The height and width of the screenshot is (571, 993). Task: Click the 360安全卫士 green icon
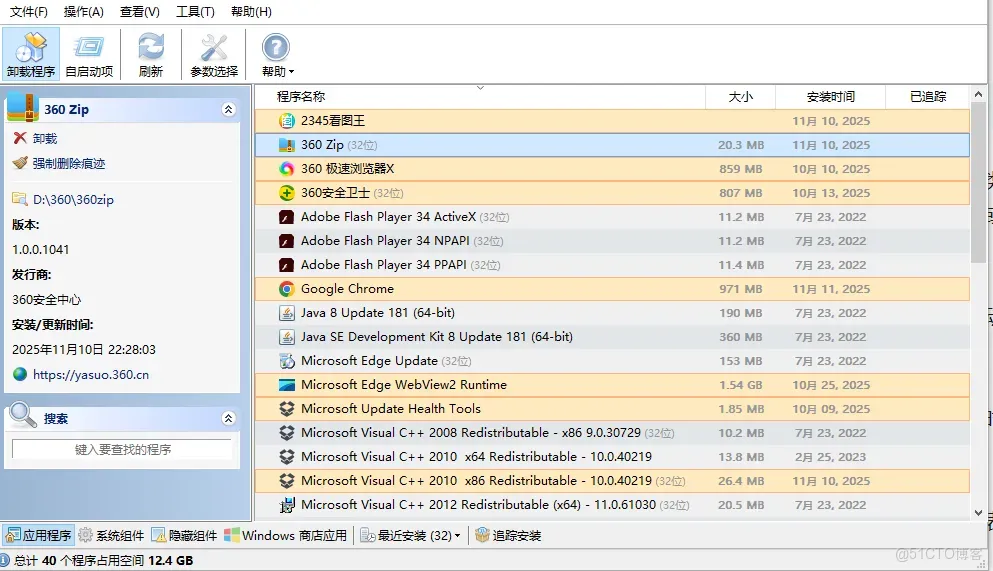coord(287,192)
